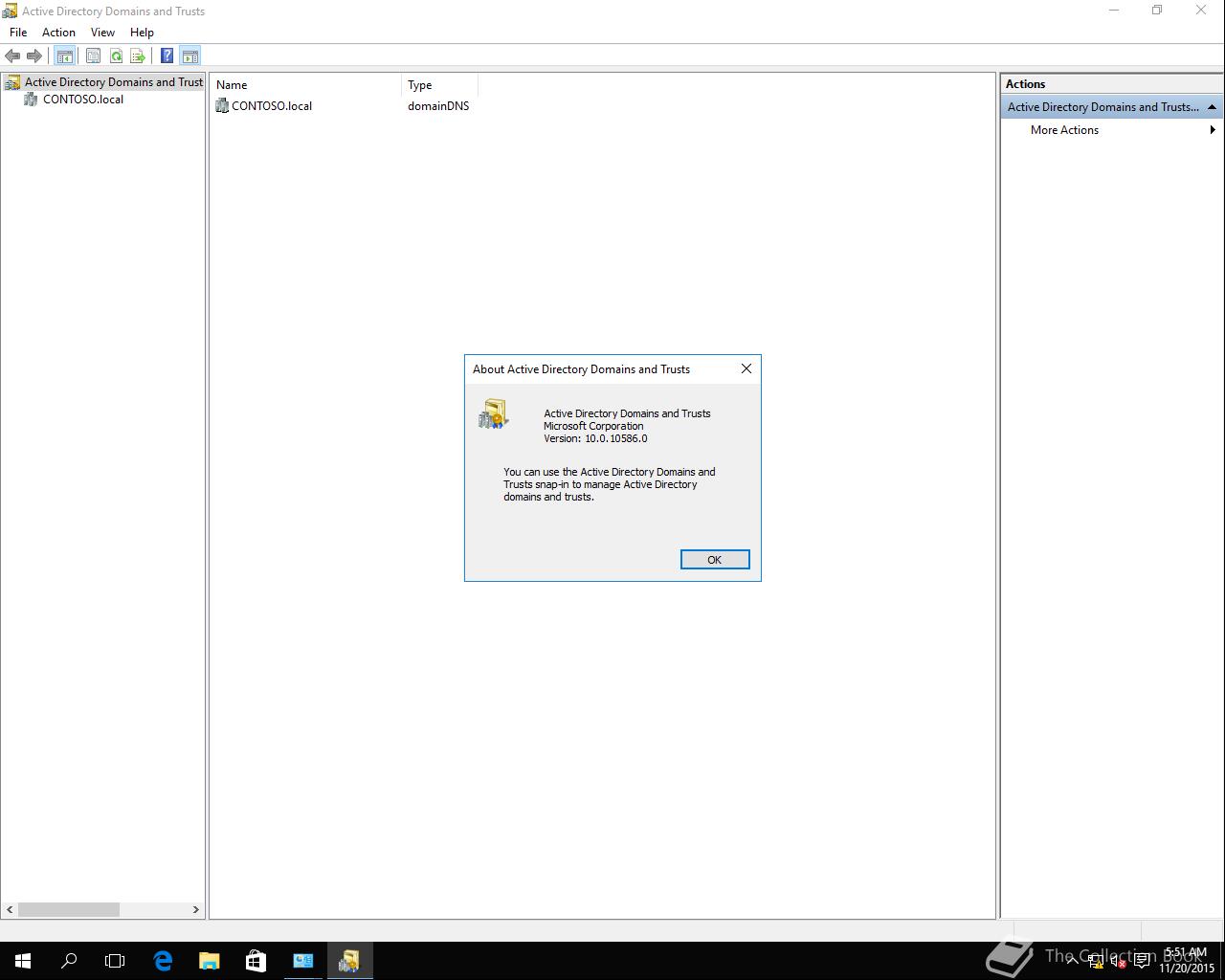The image size is (1225, 980).
Task: Open the Help toolbar icon
Action: 167,56
